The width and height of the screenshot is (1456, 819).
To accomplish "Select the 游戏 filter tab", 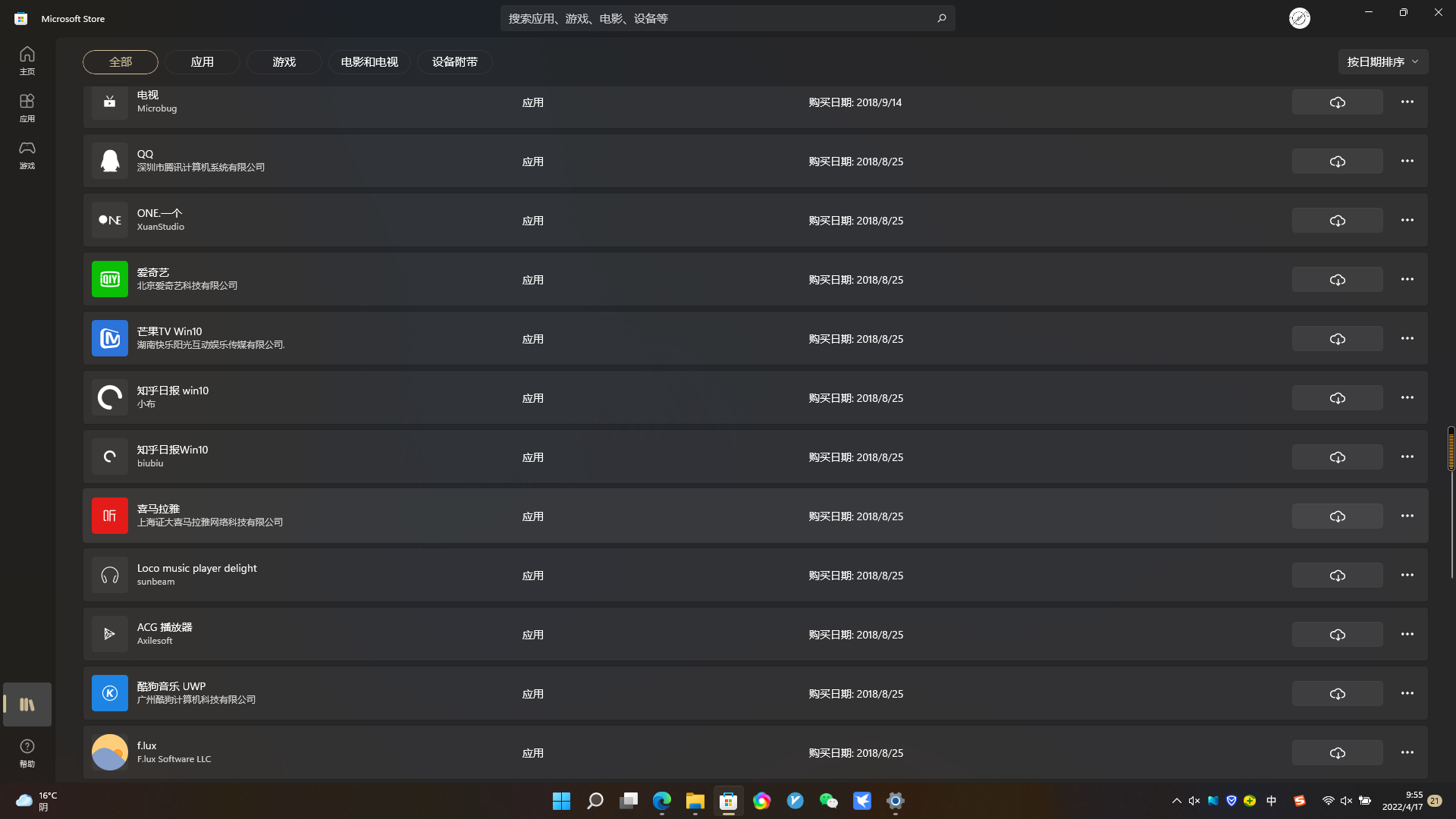I will (284, 62).
